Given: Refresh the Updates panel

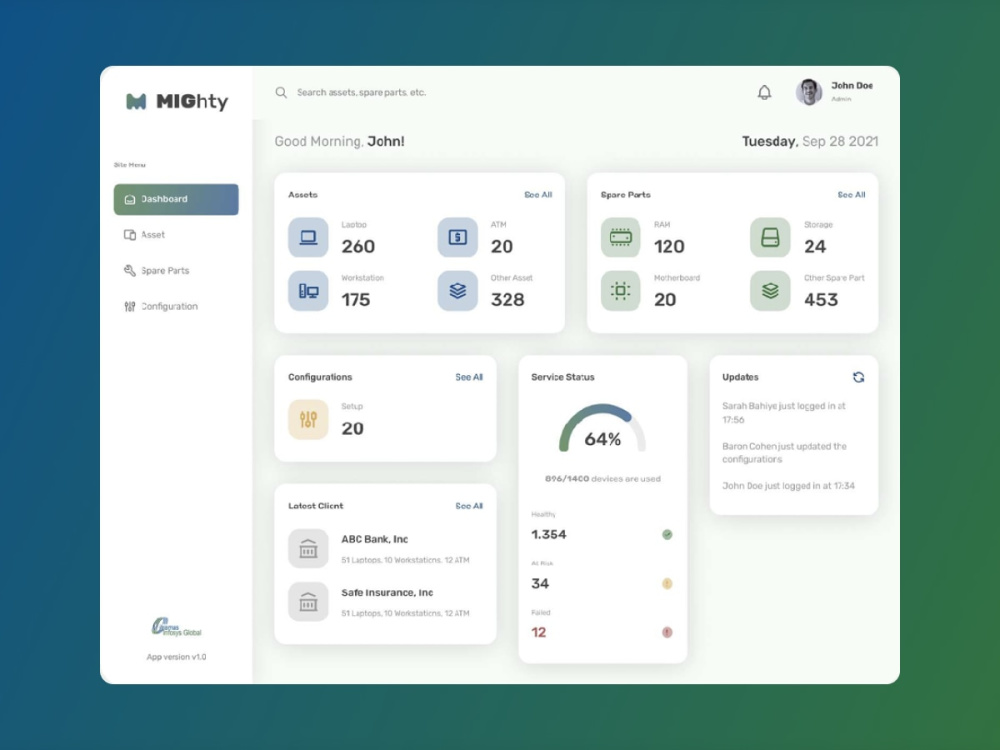Looking at the screenshot, I should pos(858,377).
